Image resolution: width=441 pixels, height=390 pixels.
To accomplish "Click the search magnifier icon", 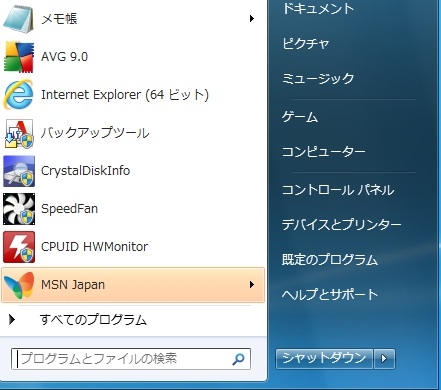I will (x=238, y=359).
